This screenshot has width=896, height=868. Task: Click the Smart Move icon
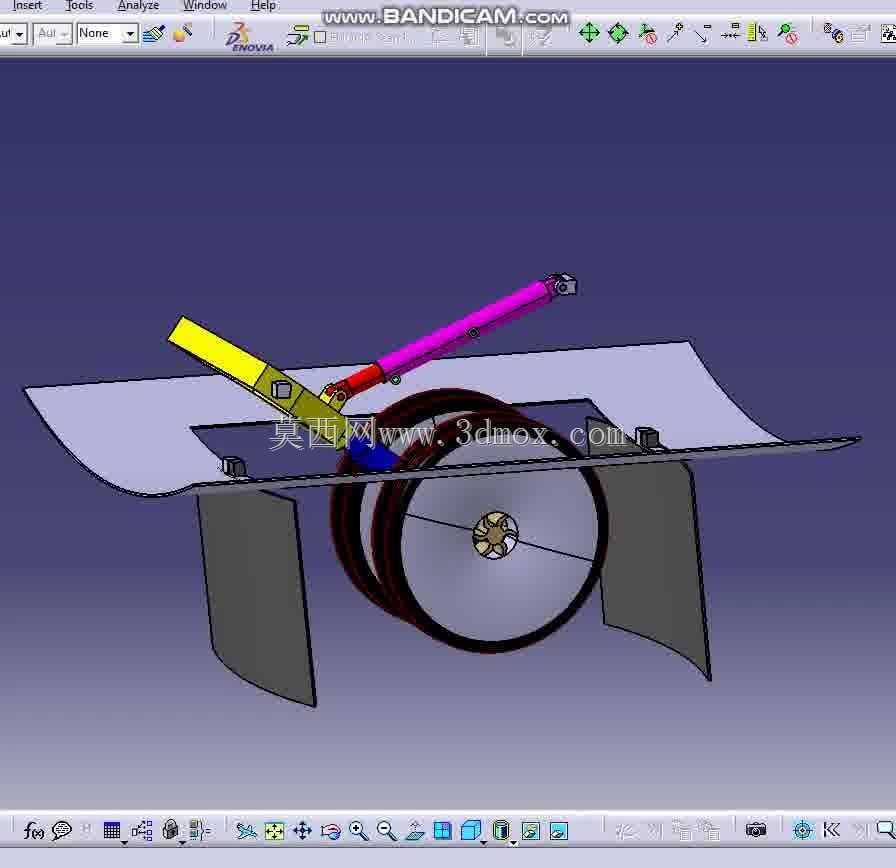647,34
